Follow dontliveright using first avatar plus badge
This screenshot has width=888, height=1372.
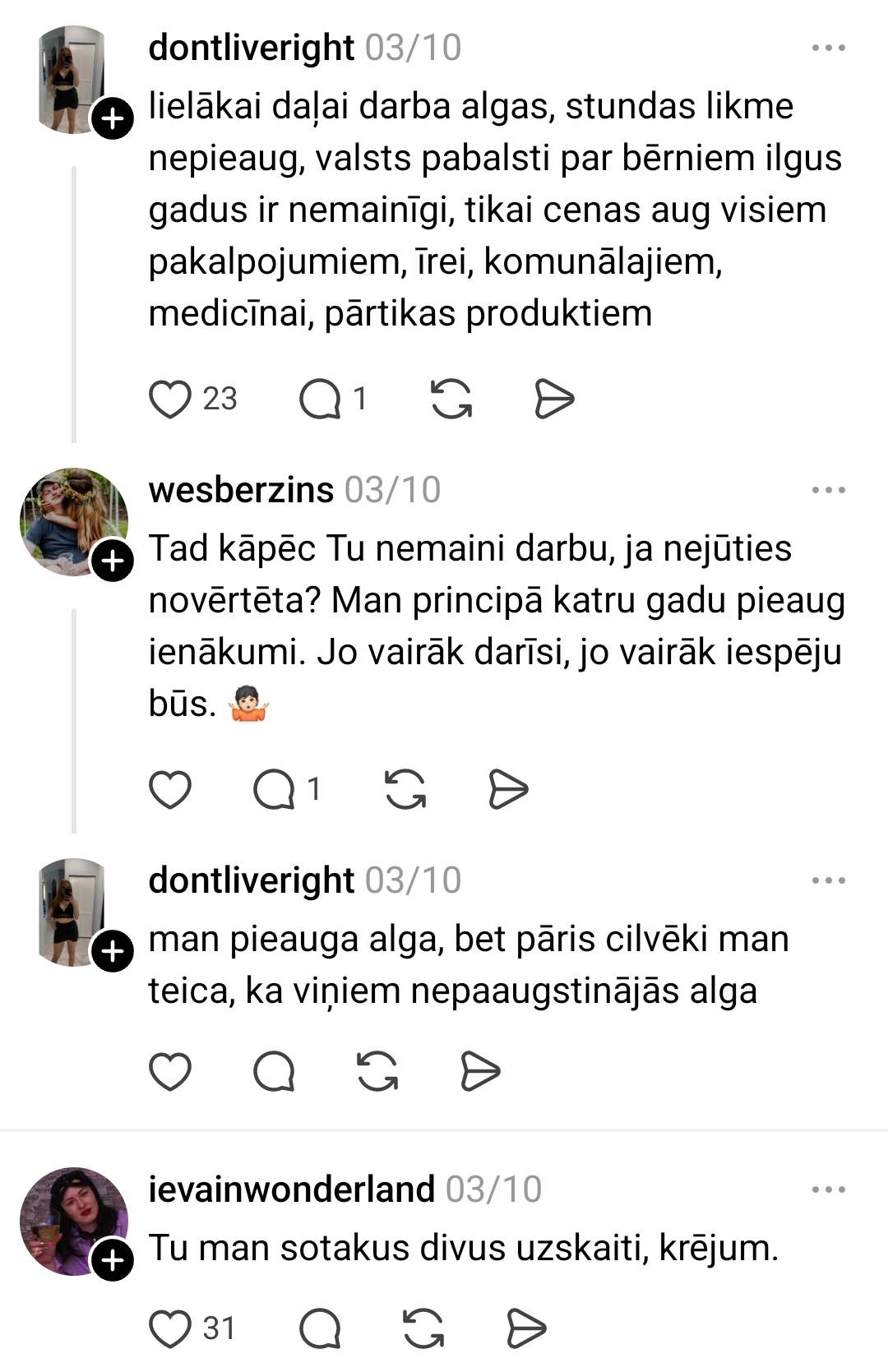coord(112,119)
